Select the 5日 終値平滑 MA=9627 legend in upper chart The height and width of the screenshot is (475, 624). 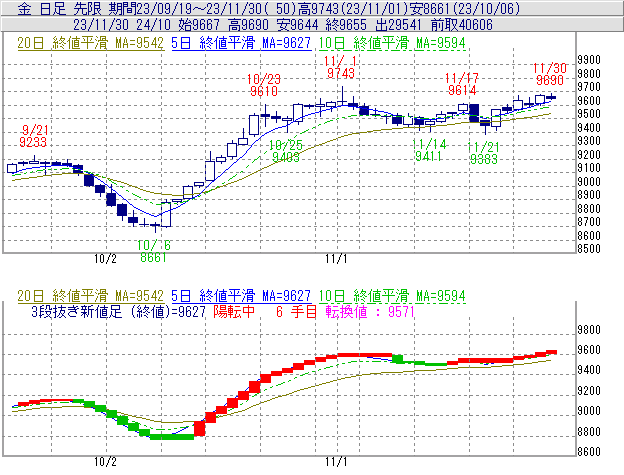pyautogui.click(x=241, y=43)
